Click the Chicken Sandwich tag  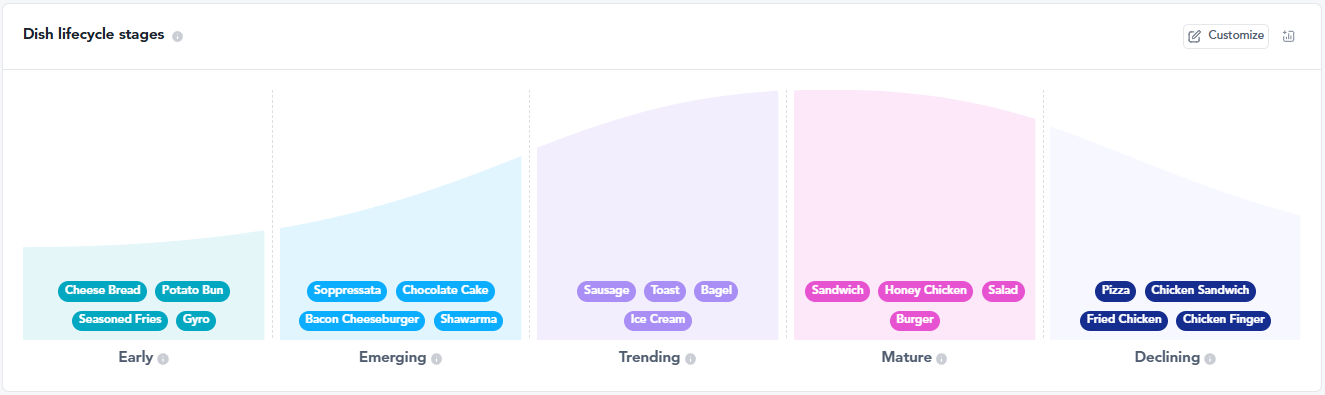coord(1200,291)
